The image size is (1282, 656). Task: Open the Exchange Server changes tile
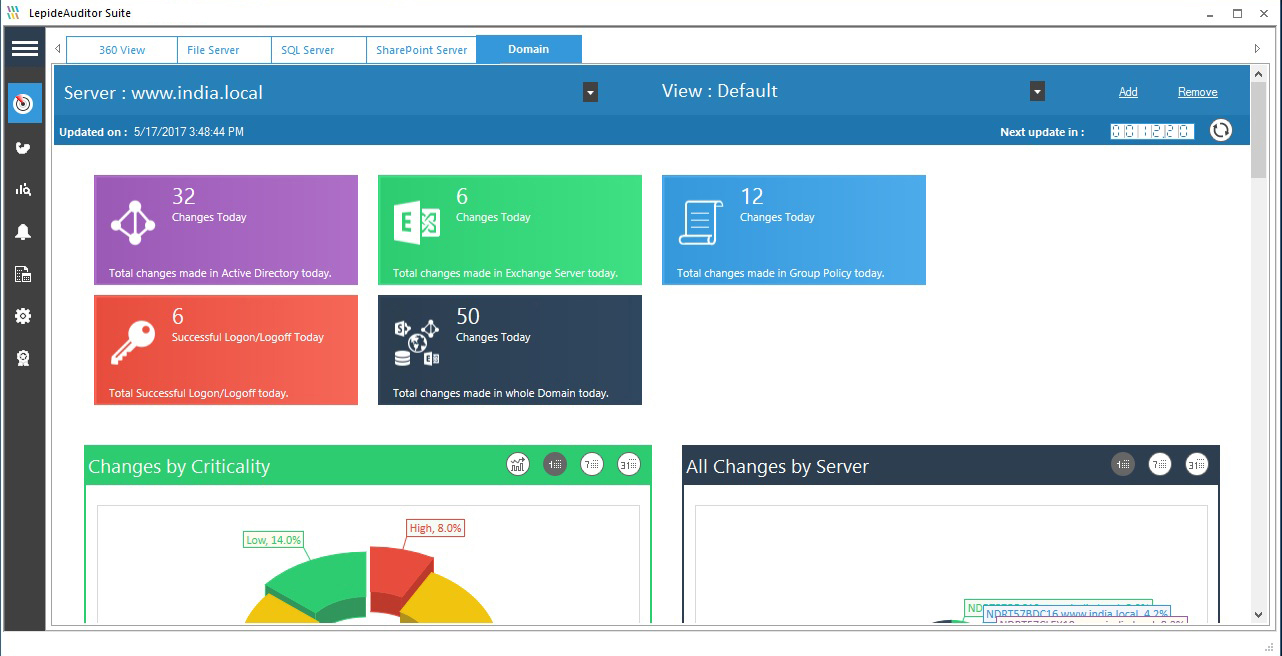pos(510,230)
